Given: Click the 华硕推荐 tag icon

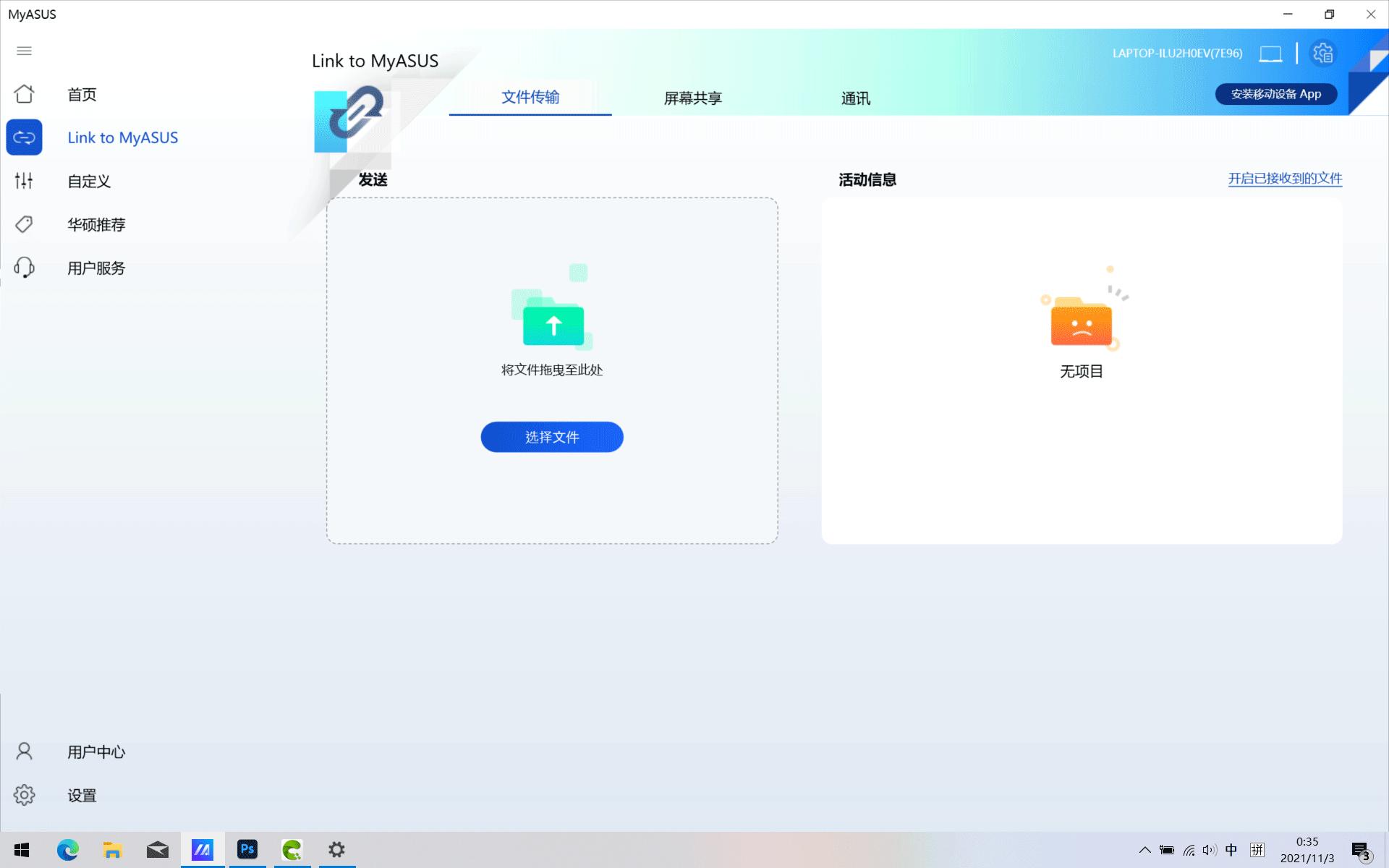Looking at the screenshot, I should [24, 224].
